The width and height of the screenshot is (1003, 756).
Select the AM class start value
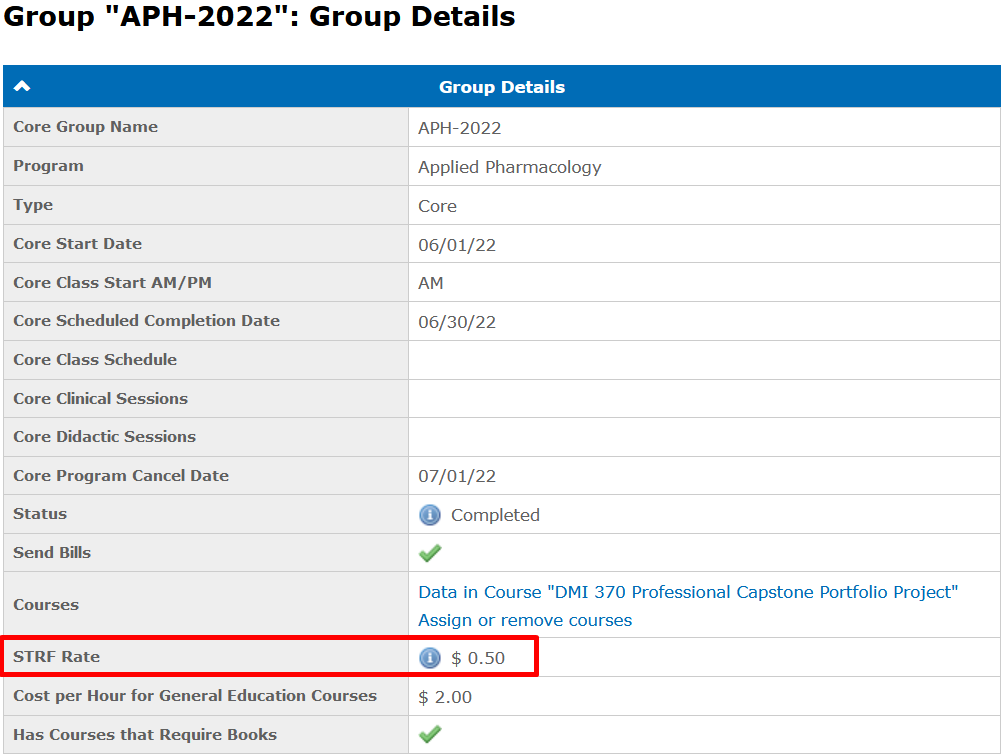pyautogui.click(x=430, y=283)
